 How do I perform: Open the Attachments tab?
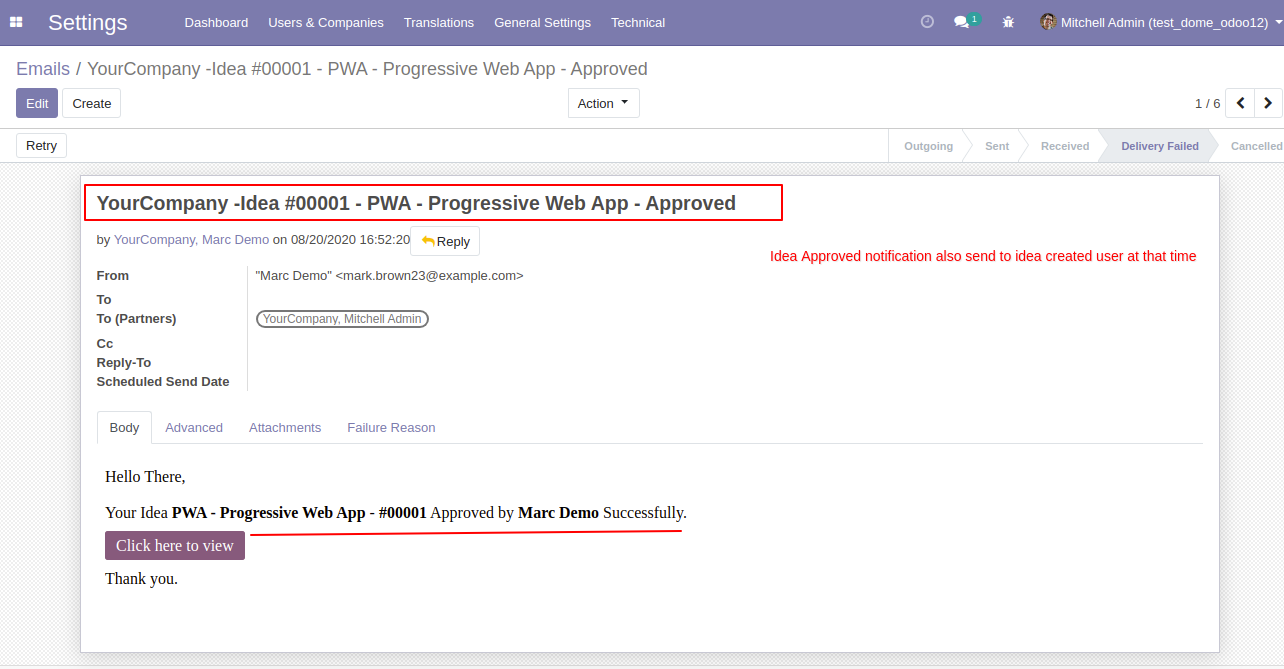click(x=285, y=428)
